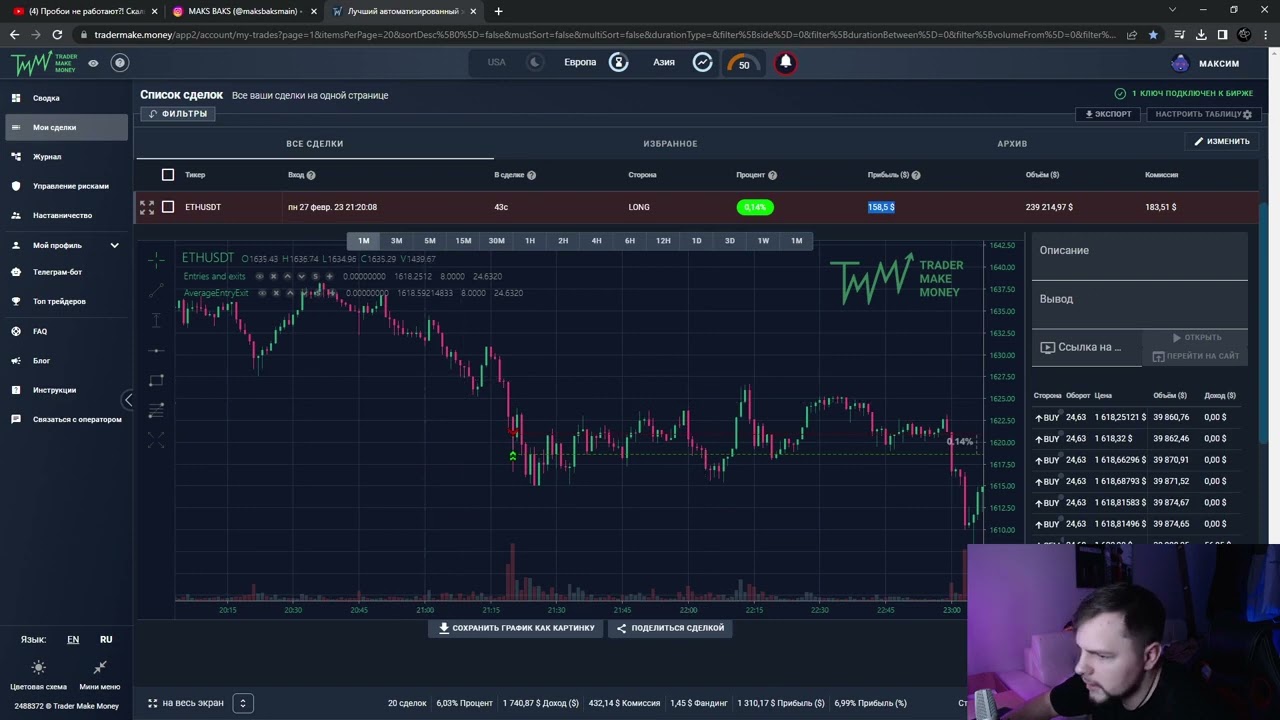Open the НАСТРОИТЬ ТАБЛИЦУ table settings

pyautogui.click(x=1203, y=114)
